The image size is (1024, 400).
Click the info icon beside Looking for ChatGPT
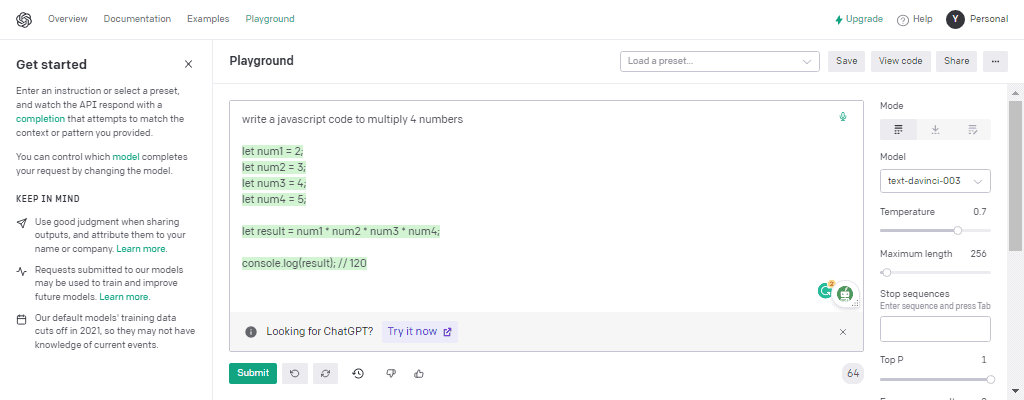coord(251,332)
